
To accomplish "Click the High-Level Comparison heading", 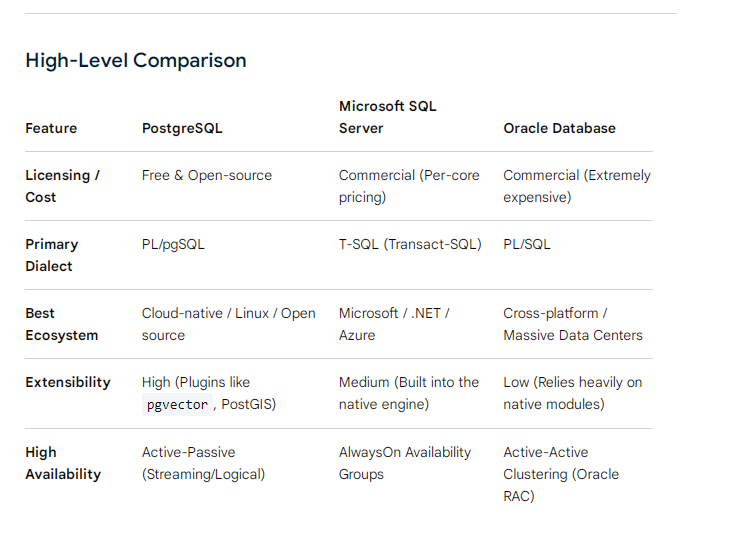I will [x=136, y=60].
